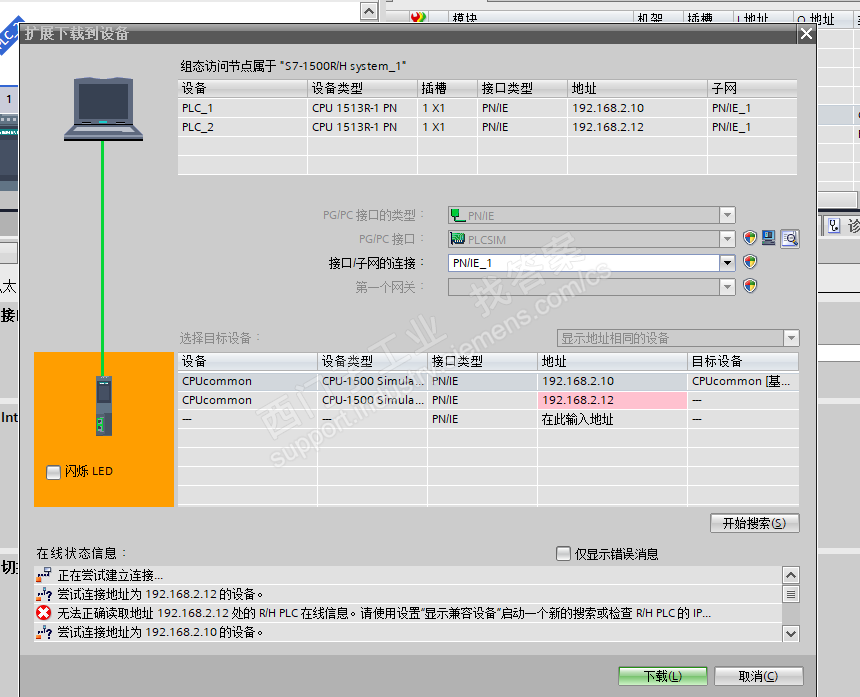
Task: Click the 设备类型 header in target table
Action: click(372, 361)
